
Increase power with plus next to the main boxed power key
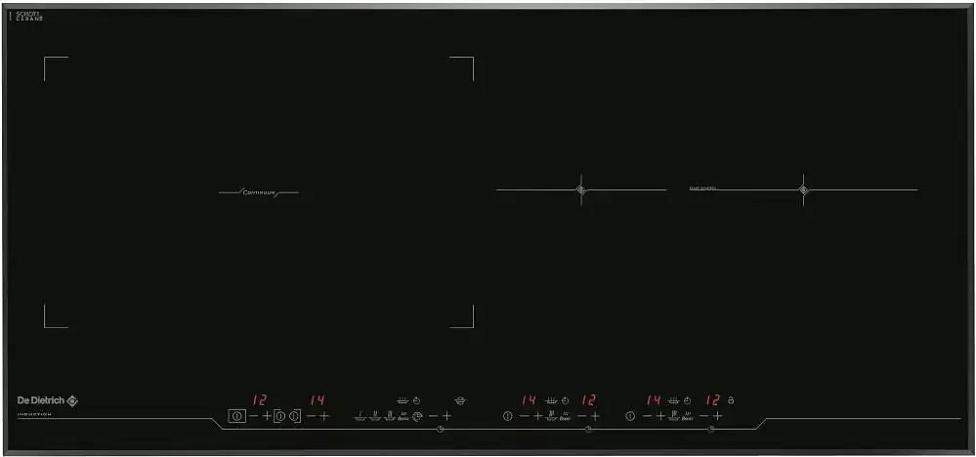(x=266, y=416)
